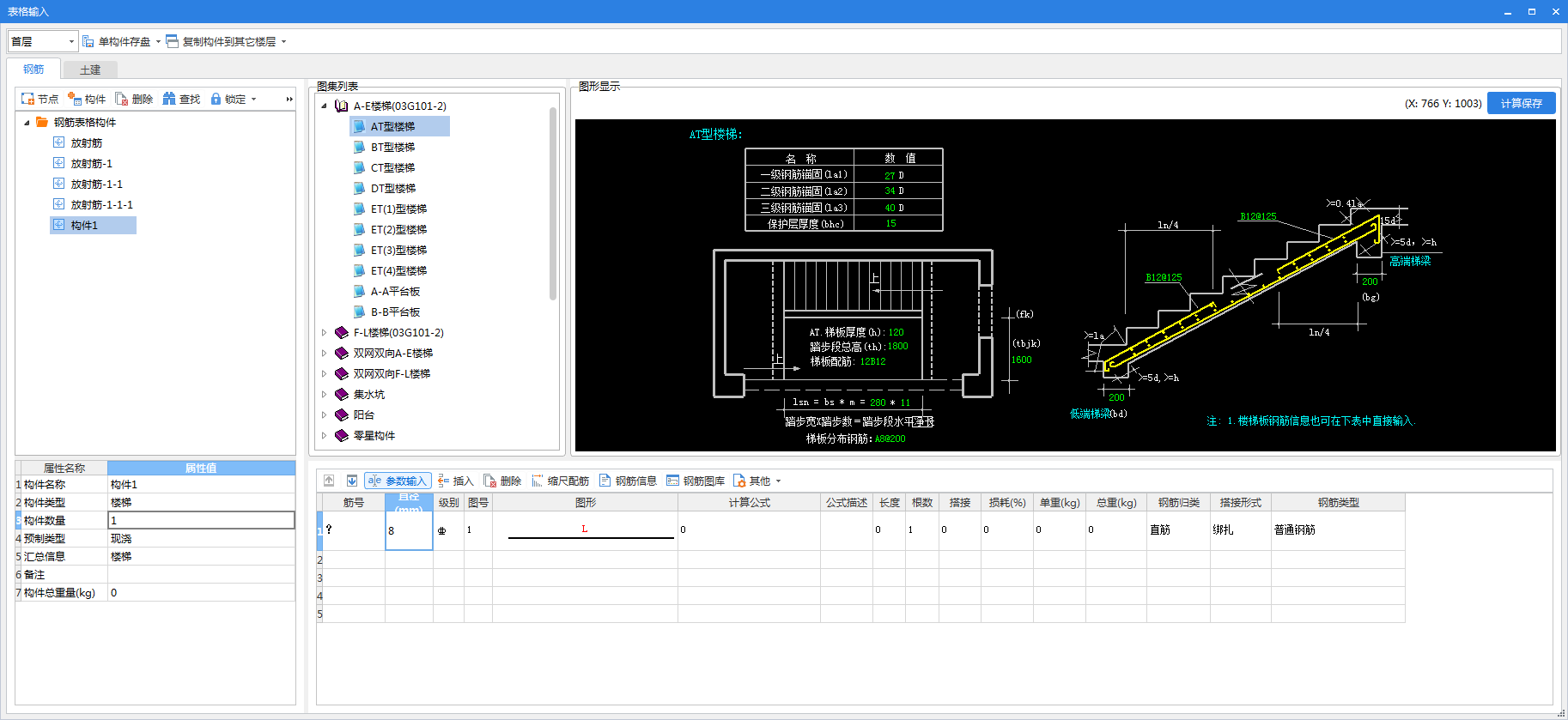Viewport: 1568px width, 720px height.
Task: Select 放射筋 tree node
Action: [86, 142]
